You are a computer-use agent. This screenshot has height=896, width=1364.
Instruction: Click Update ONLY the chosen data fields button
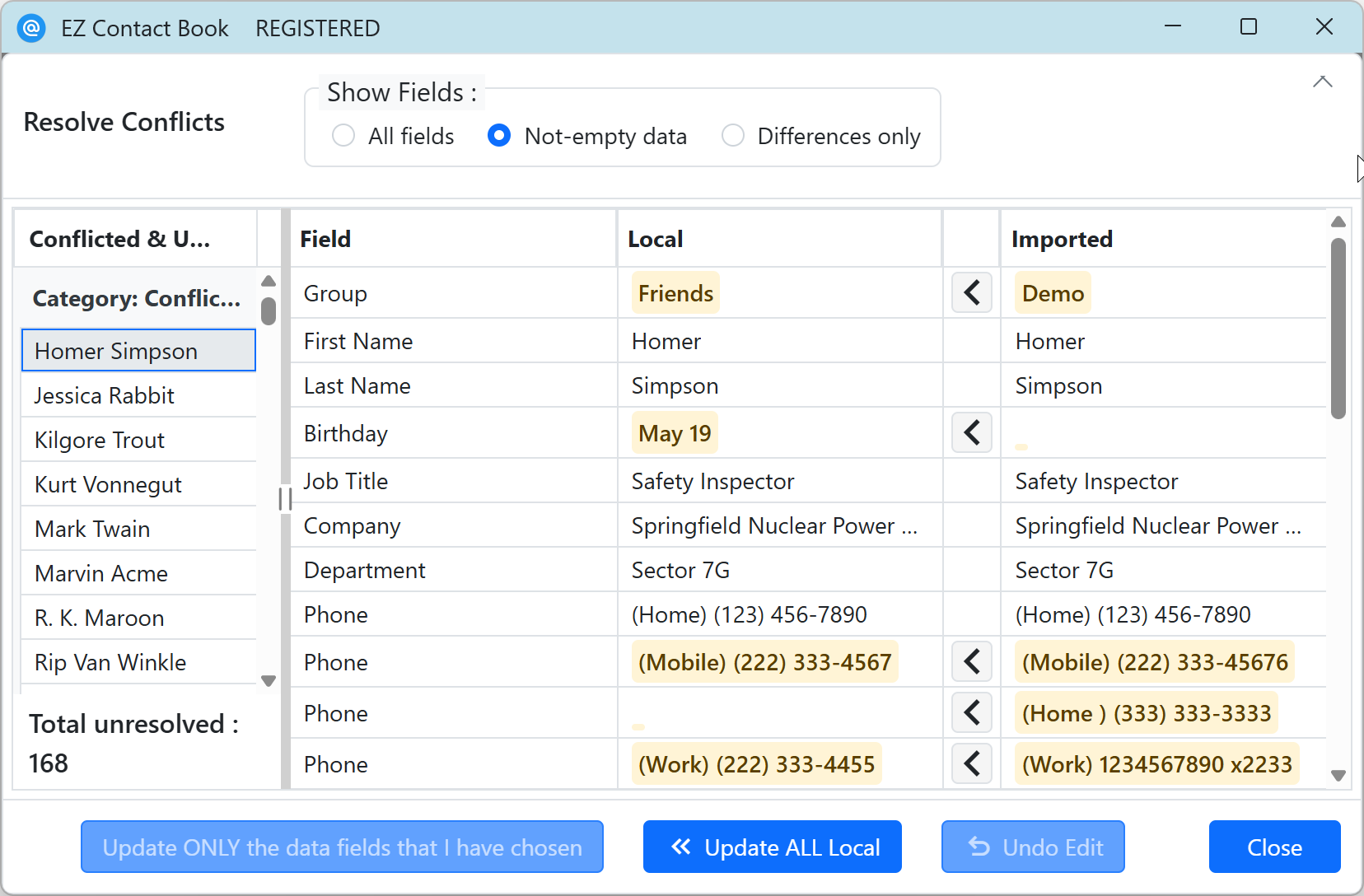click(342, 847)
